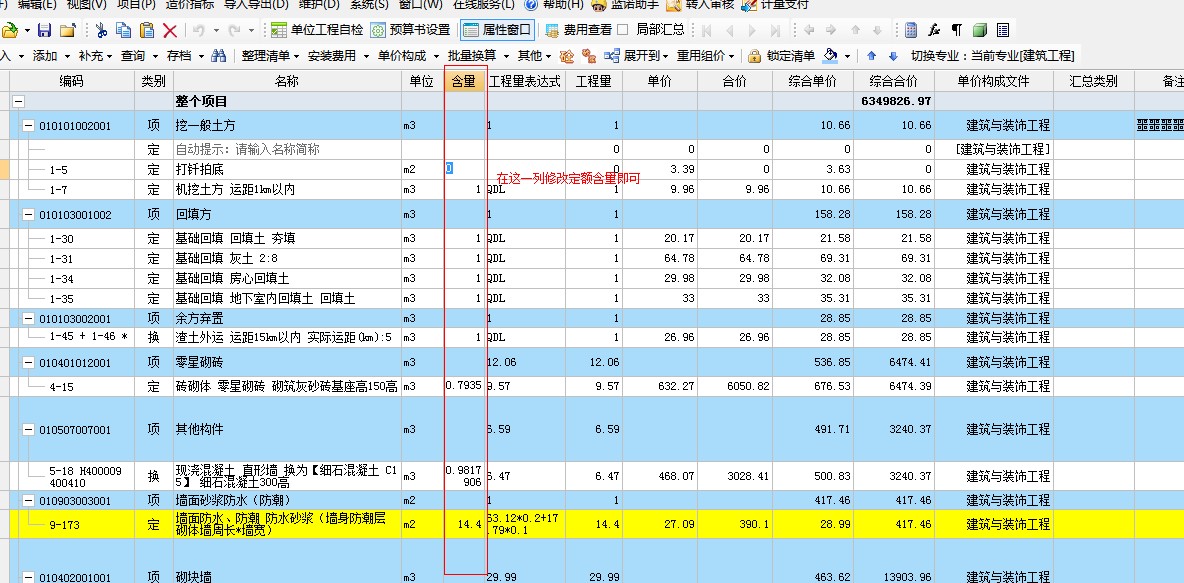Click the blue move-up arrow icon
This screenshot has width=1184, height=583.
(x=871, y=56)
